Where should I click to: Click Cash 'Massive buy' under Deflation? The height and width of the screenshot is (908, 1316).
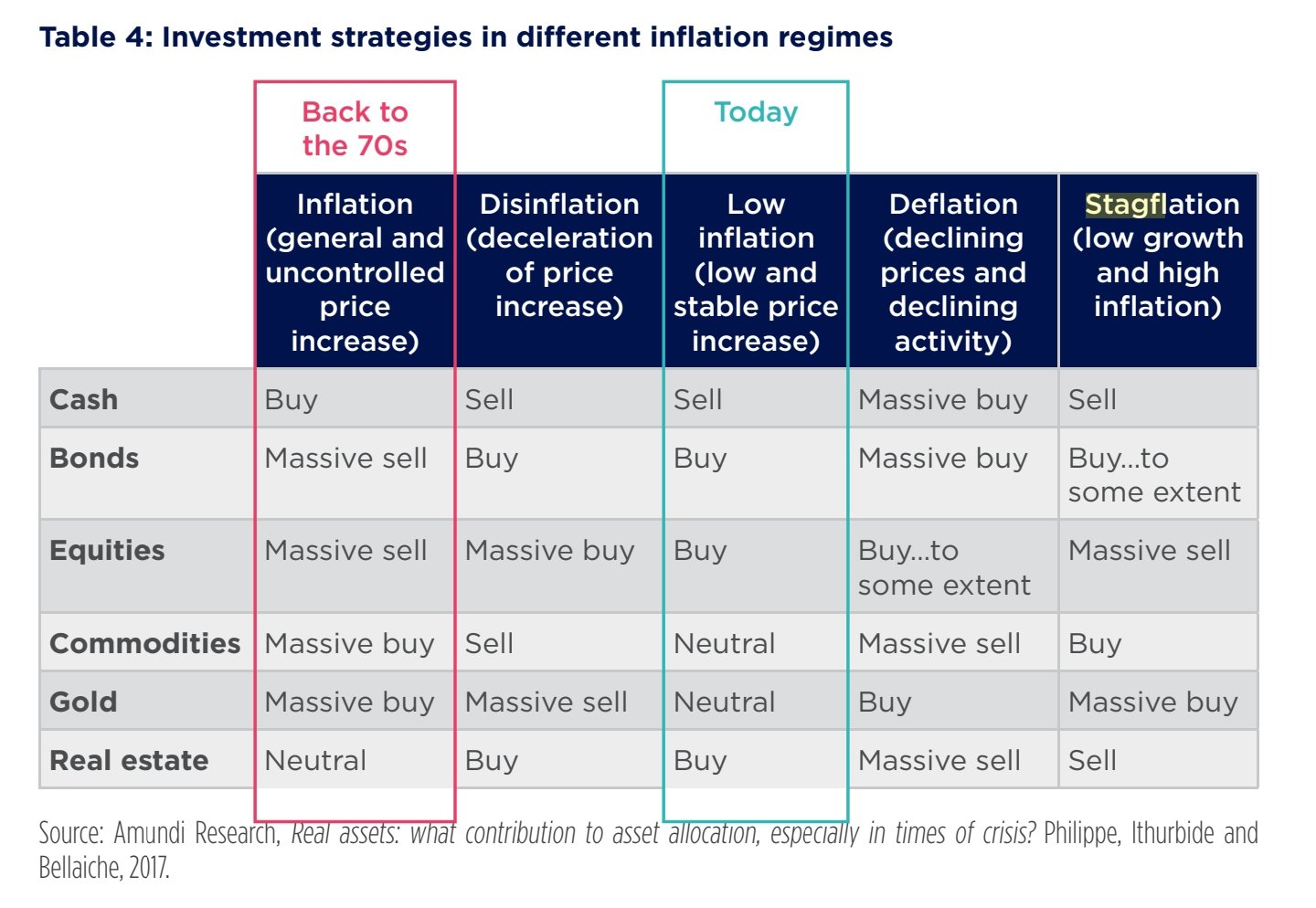943,399
